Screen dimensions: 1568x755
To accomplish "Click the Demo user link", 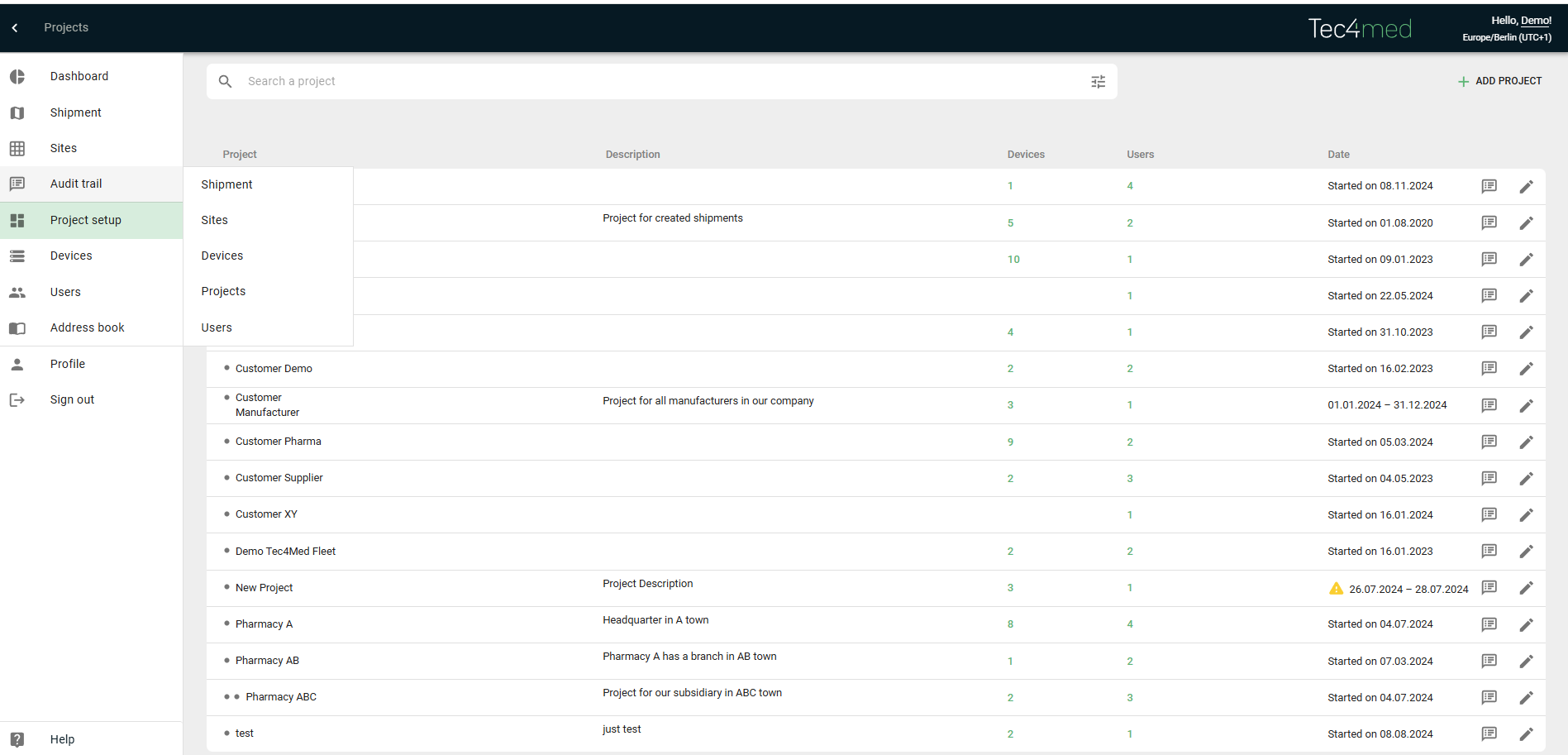I will click(x=1536, y=21).
